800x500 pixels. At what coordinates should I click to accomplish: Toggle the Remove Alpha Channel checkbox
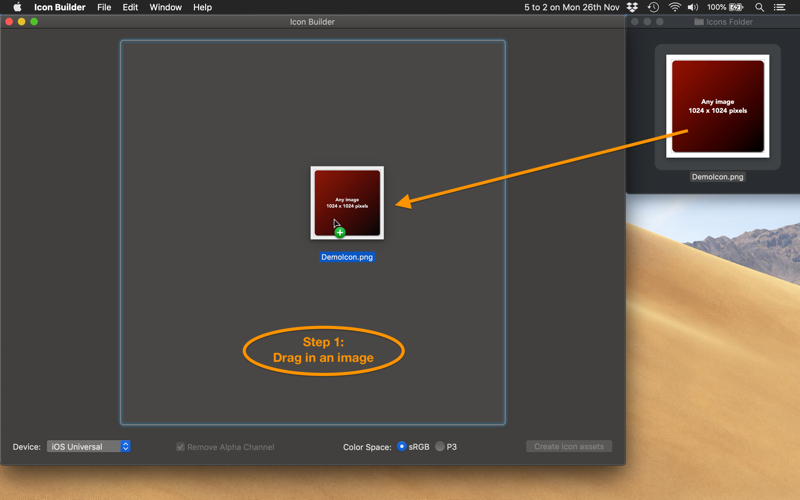coord(180,447)
